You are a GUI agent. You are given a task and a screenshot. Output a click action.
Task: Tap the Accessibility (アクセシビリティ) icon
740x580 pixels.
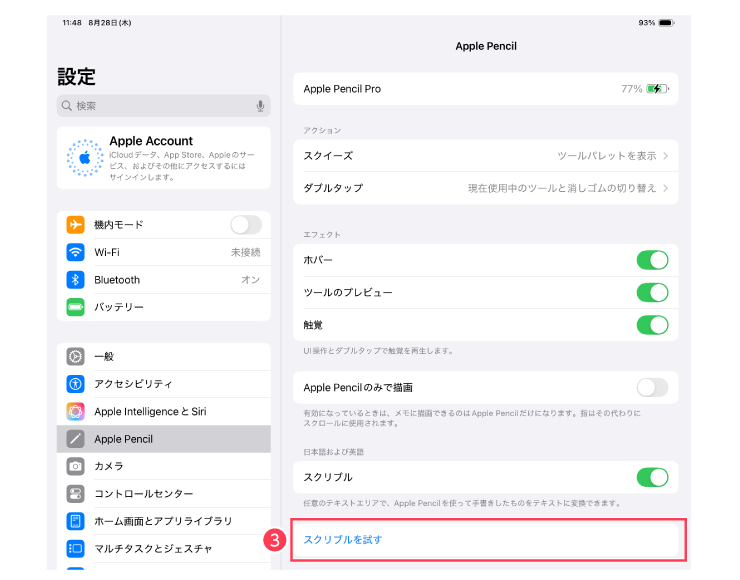pyautogui.click(x=75, y=384)
